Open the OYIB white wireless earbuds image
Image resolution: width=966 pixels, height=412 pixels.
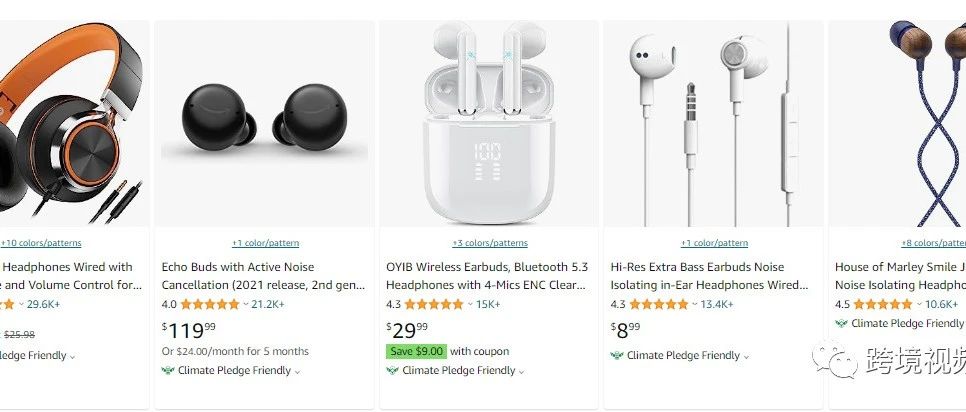click(x=489, y=123)
